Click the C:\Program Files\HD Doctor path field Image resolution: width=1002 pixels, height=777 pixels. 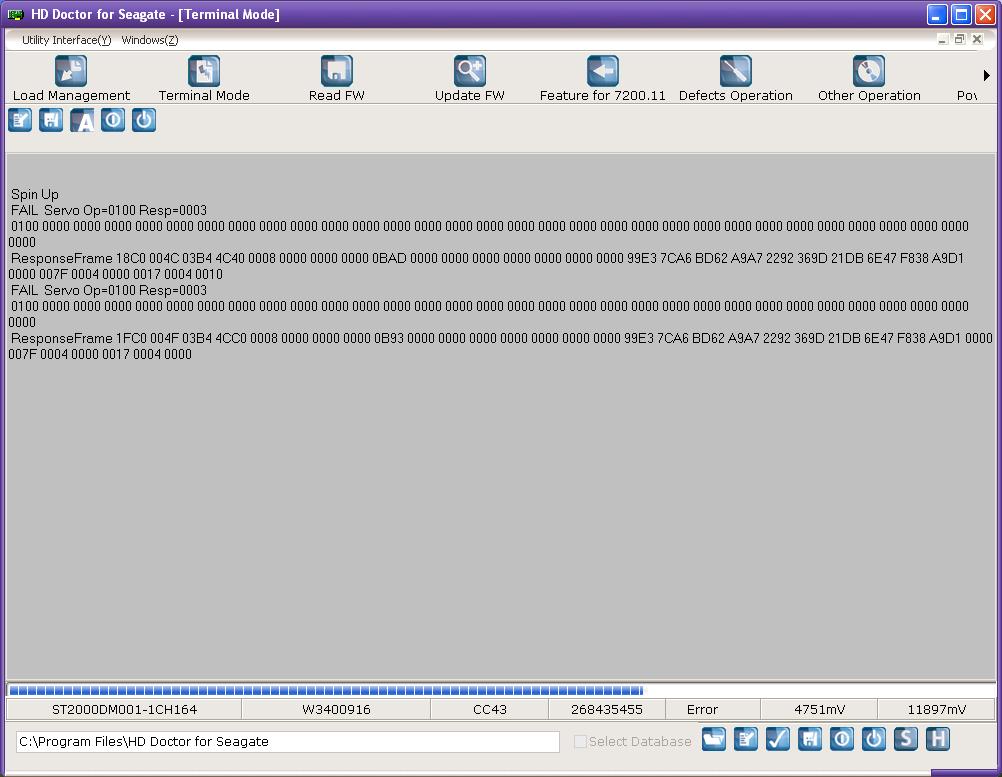[x=288, y=741]
